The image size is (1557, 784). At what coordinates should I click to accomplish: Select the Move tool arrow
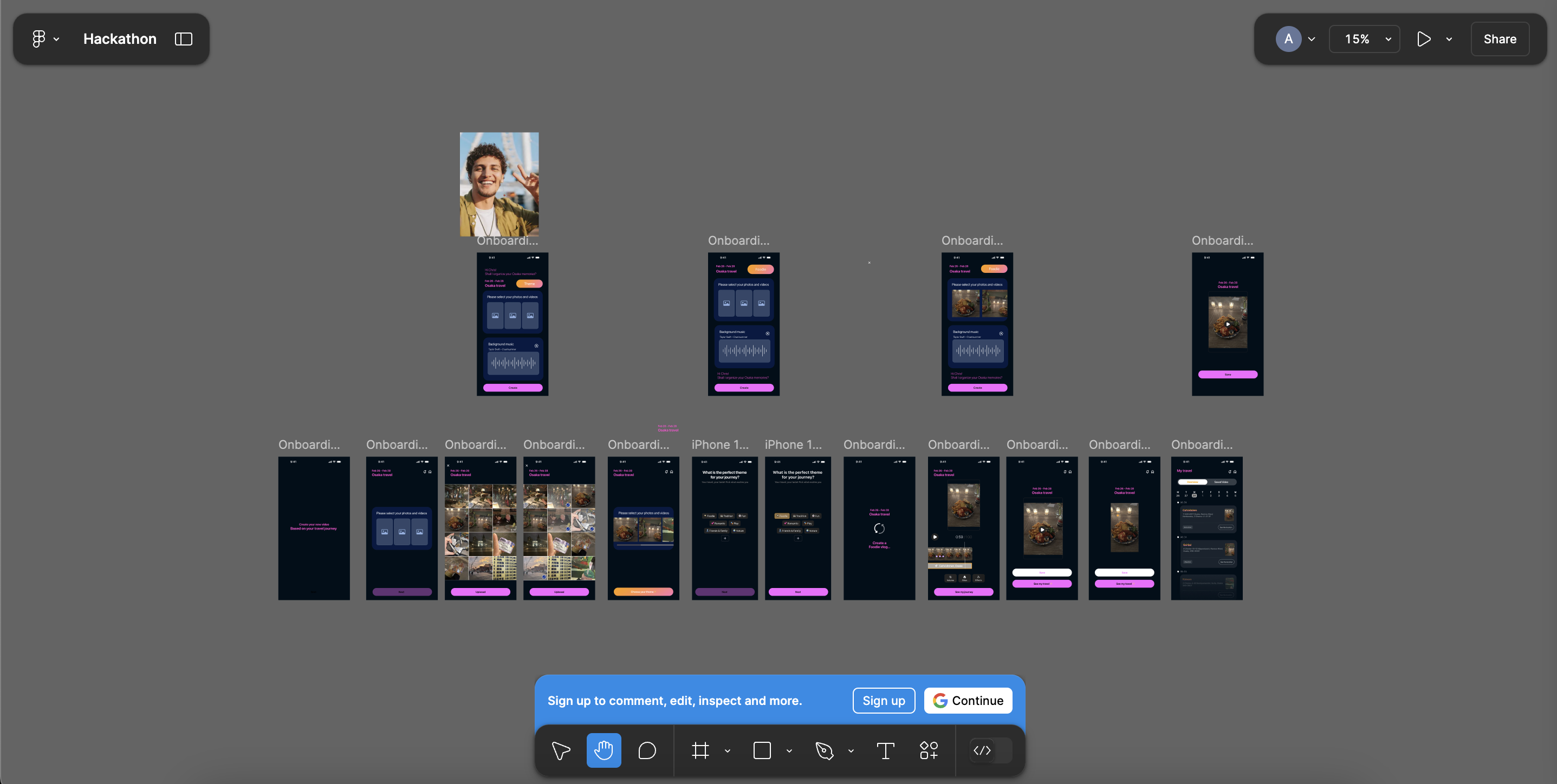tap(560, 751)
